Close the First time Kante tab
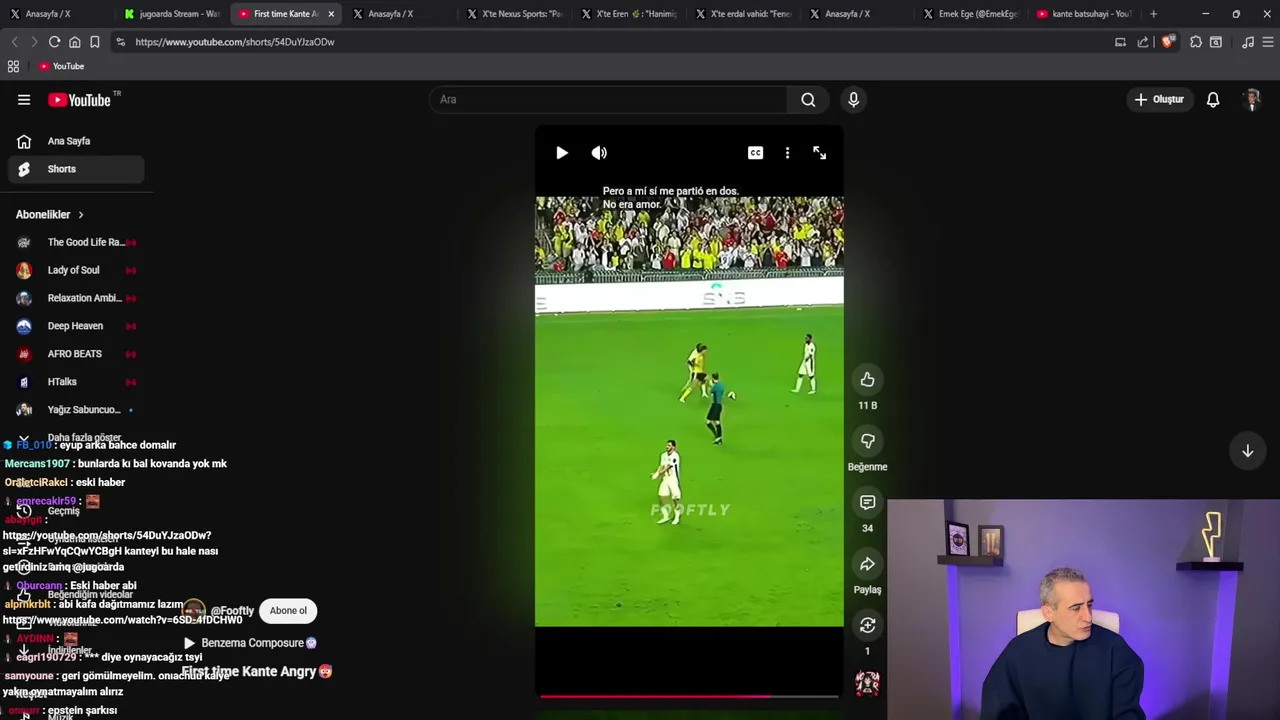Viewport: 1280px width, 720px height. point(331,14)
